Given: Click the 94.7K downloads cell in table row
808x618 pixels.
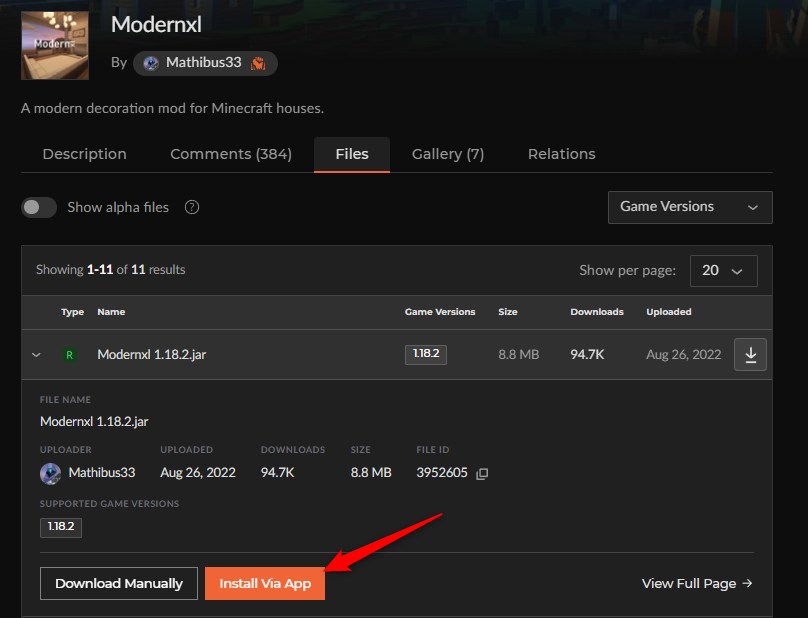Looking at the screenshot, I should click(x=587, y=355).
